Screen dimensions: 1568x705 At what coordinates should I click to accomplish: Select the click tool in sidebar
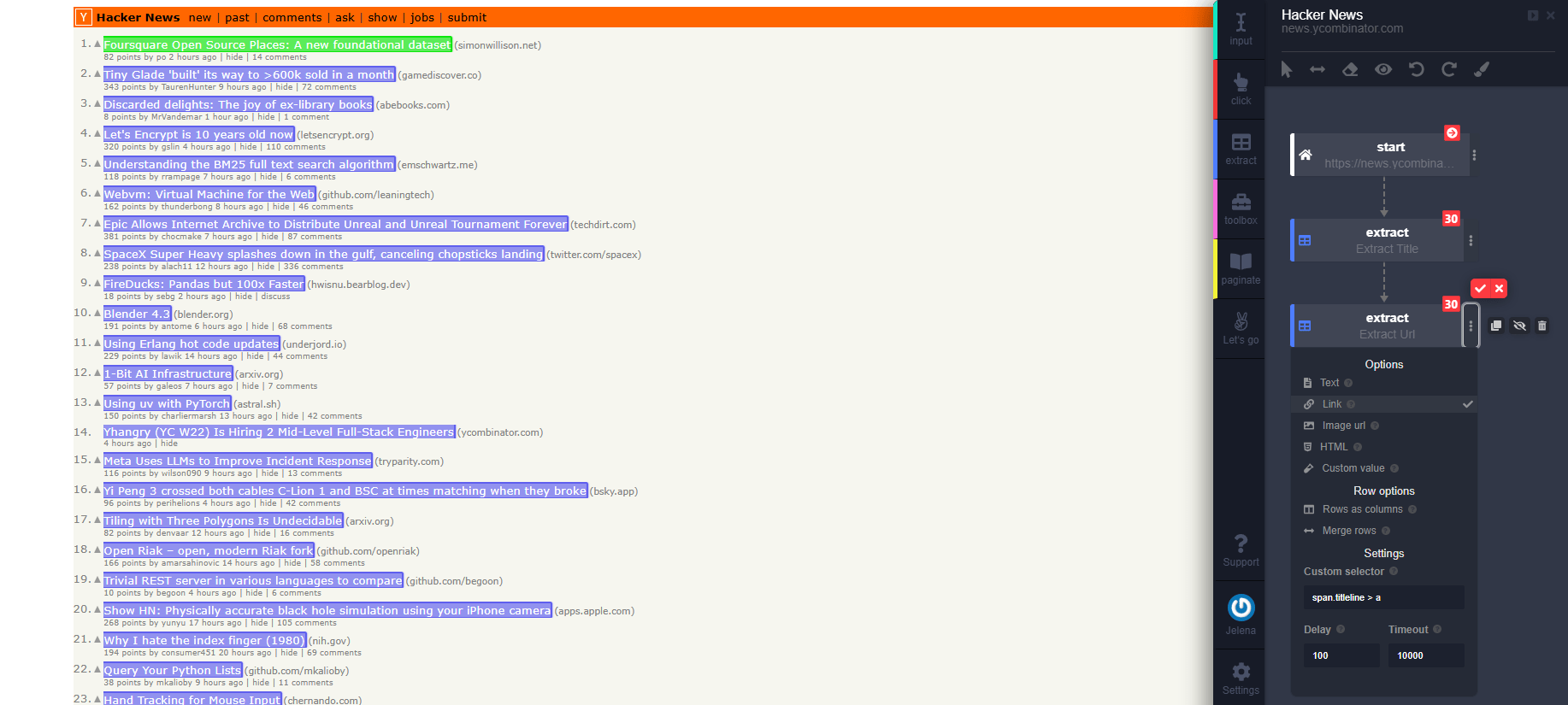tap(1241, 89)
